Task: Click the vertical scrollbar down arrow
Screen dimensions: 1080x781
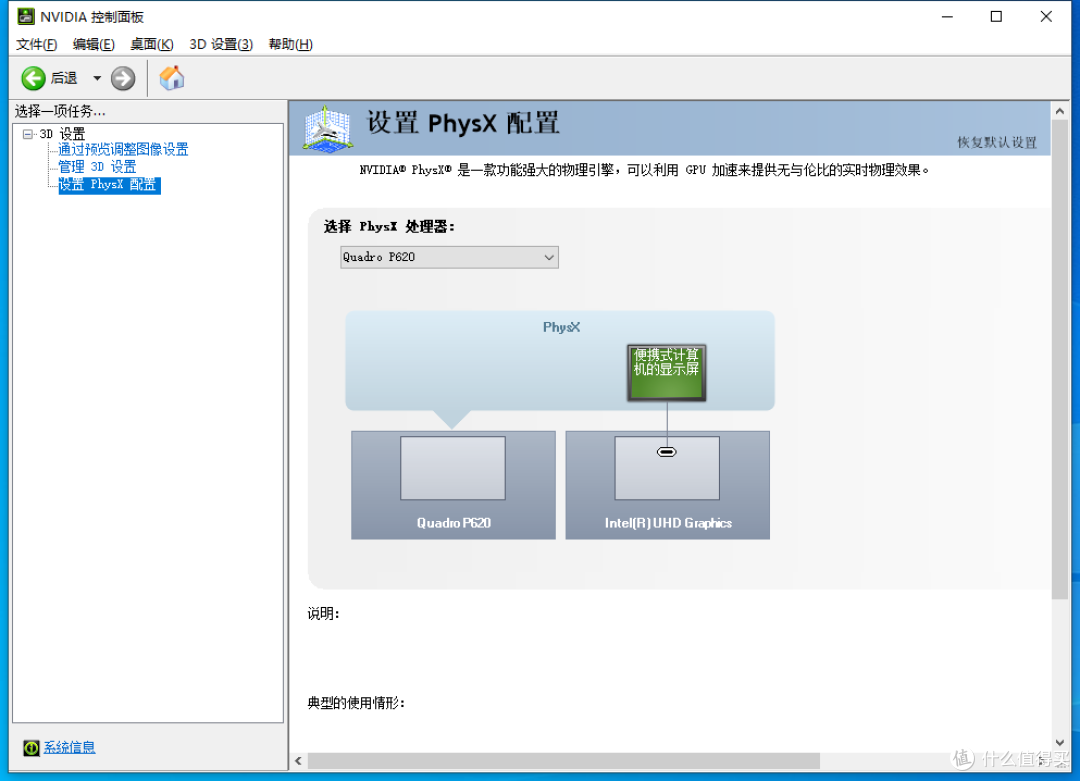Action: click(x=1060, y=742)
